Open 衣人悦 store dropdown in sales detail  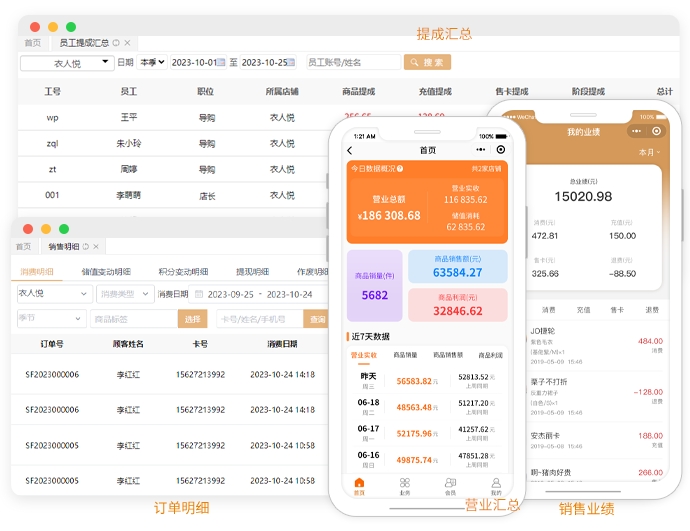click(x=54, y=294)
